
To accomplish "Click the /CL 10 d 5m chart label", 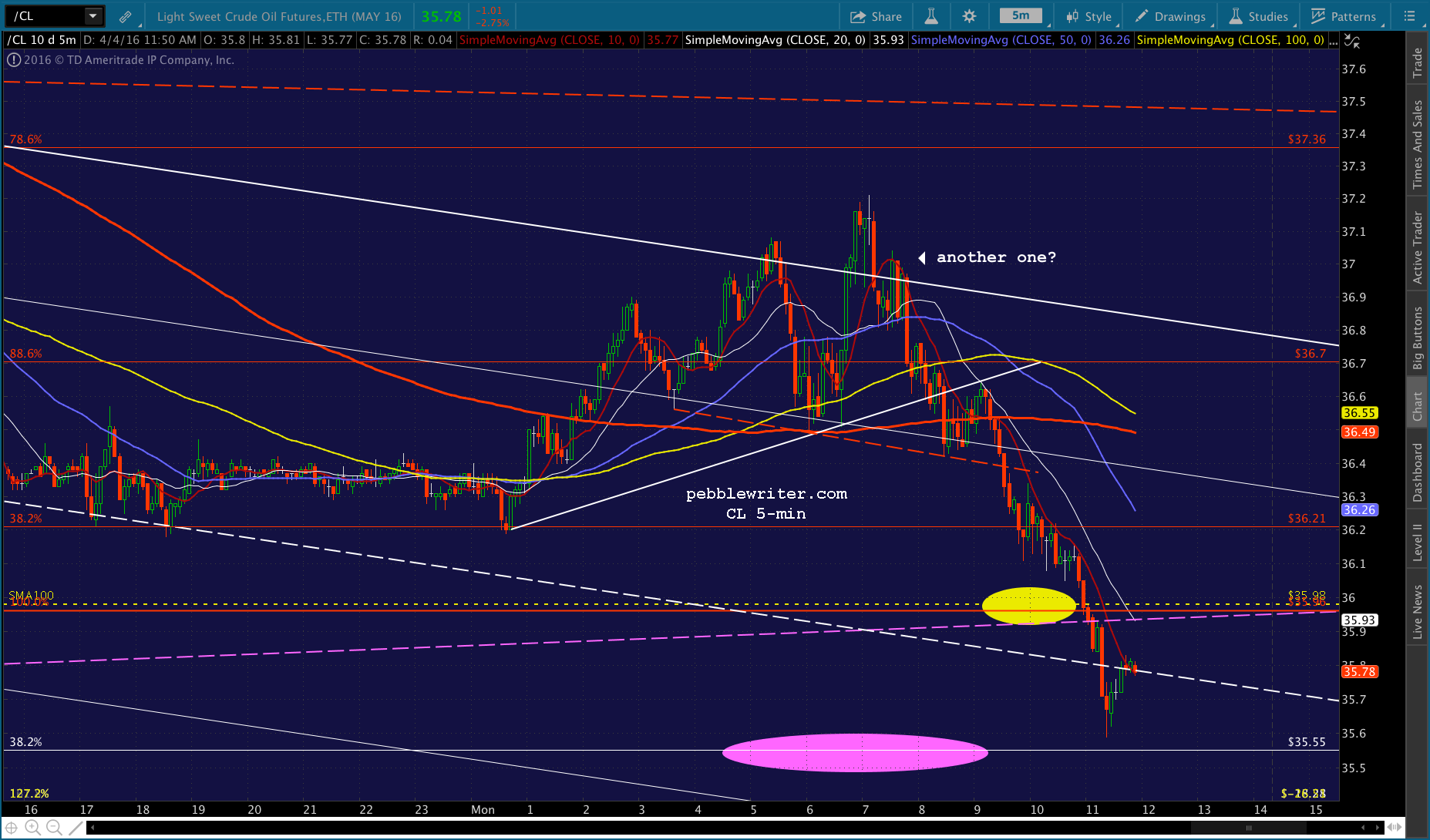I will click(42, 40).
